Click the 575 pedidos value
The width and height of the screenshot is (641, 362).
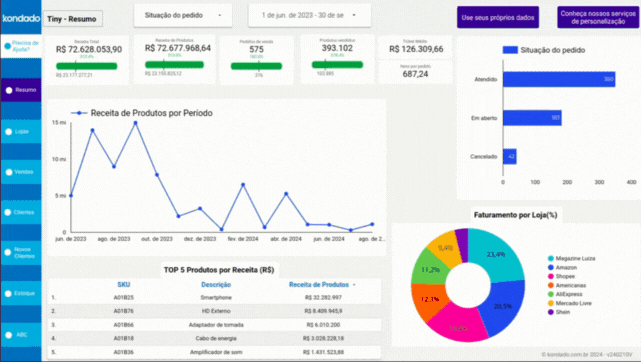pyautogui.click(x=256, y=49)
